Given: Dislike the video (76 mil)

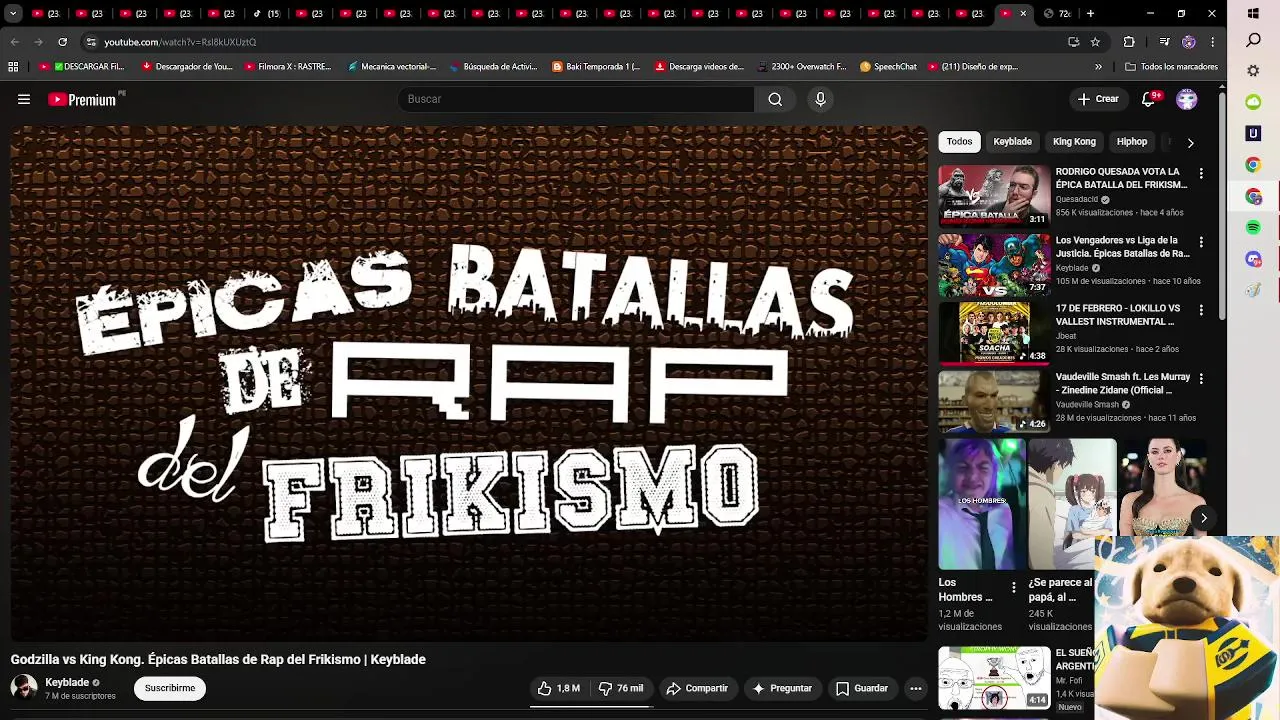Looking at the screenshot, I should [621, 688].
